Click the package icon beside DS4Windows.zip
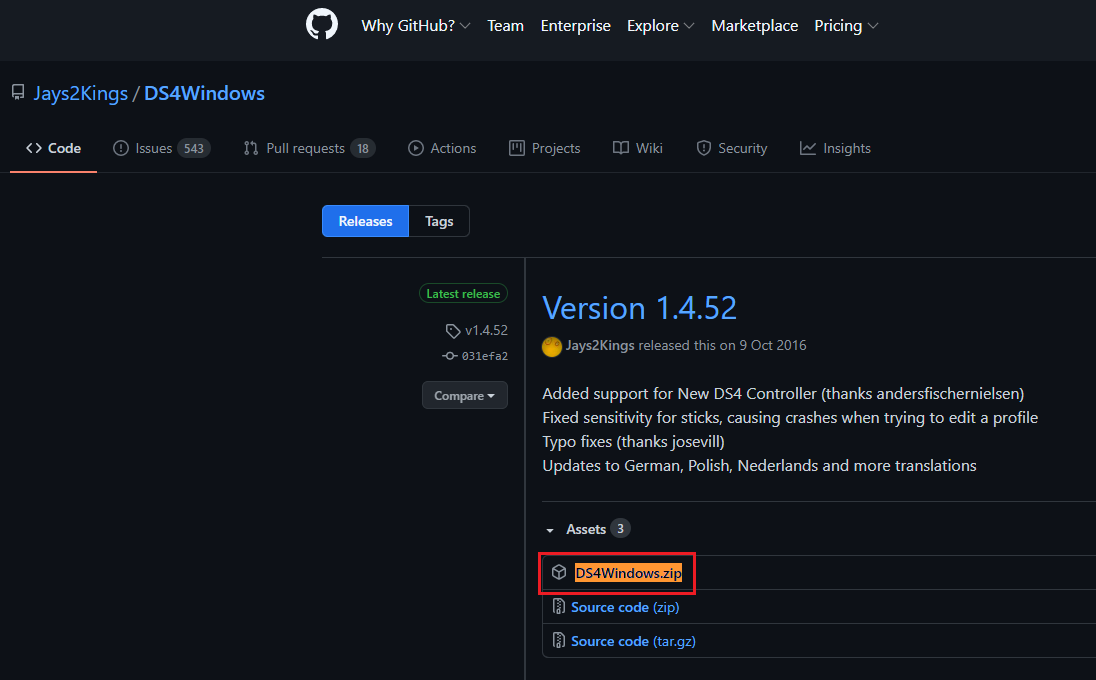The width and height of the screenshot is (1096, 680). pos(558,572)
